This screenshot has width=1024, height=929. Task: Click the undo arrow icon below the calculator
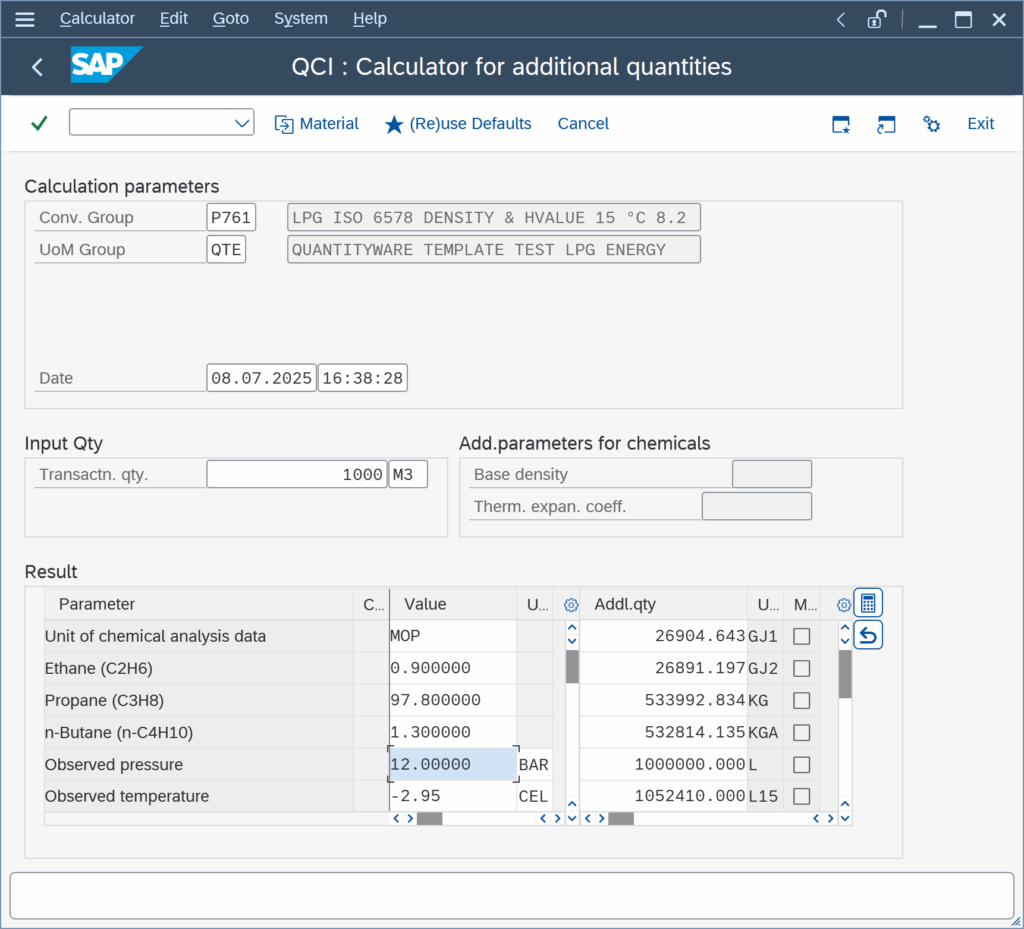pyautogui.click(x=868, y=635)
